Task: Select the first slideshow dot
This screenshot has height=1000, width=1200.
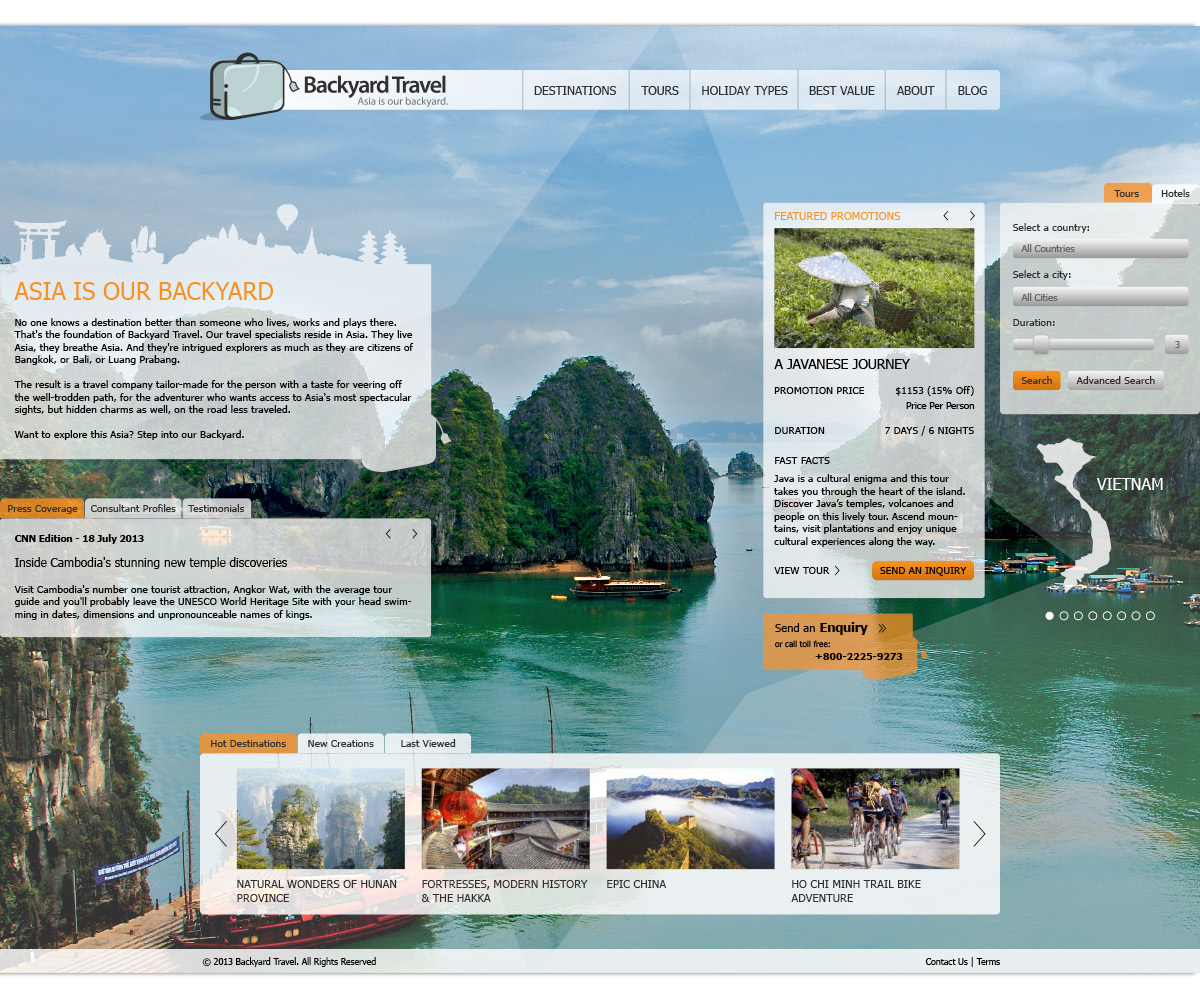Action: (x=1049, y=616)
